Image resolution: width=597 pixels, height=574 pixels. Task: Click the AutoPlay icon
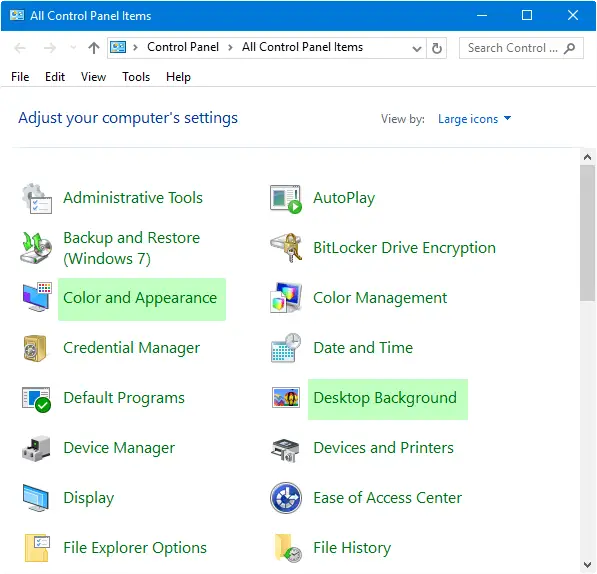[286, 199]
